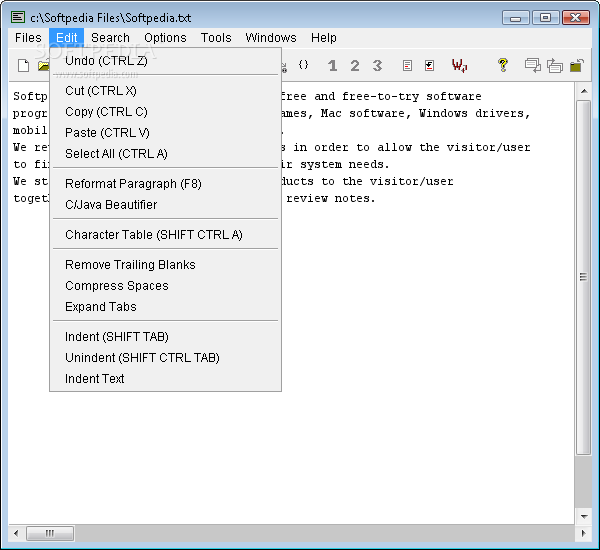Click the editor icon in the title bar
The height and width of the screenshot is (550, 600).
tap(18, 17)
